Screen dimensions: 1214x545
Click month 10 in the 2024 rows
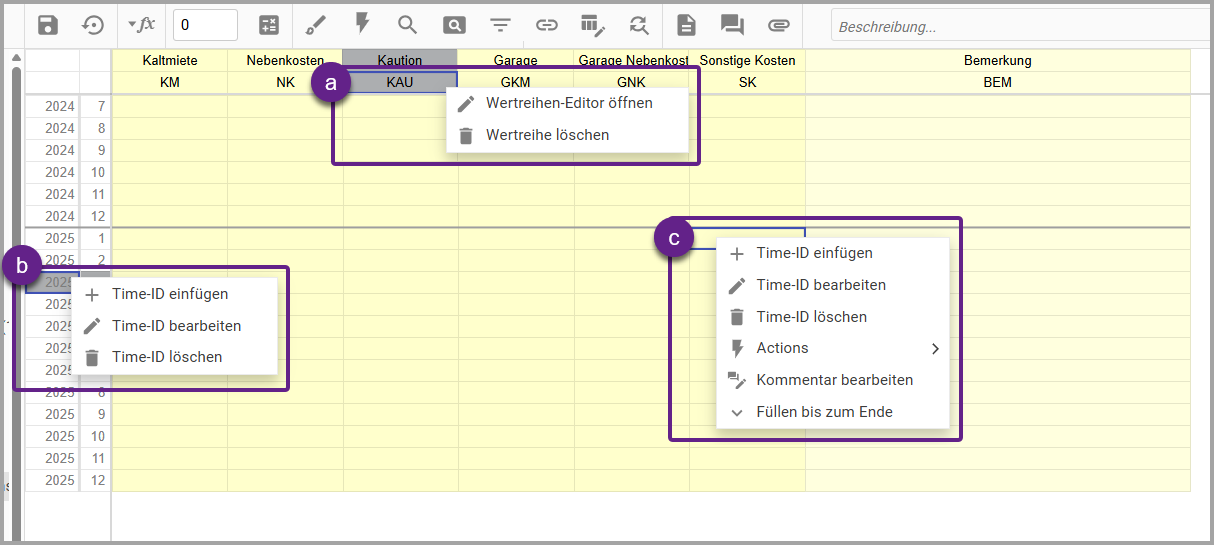point(95,172)
